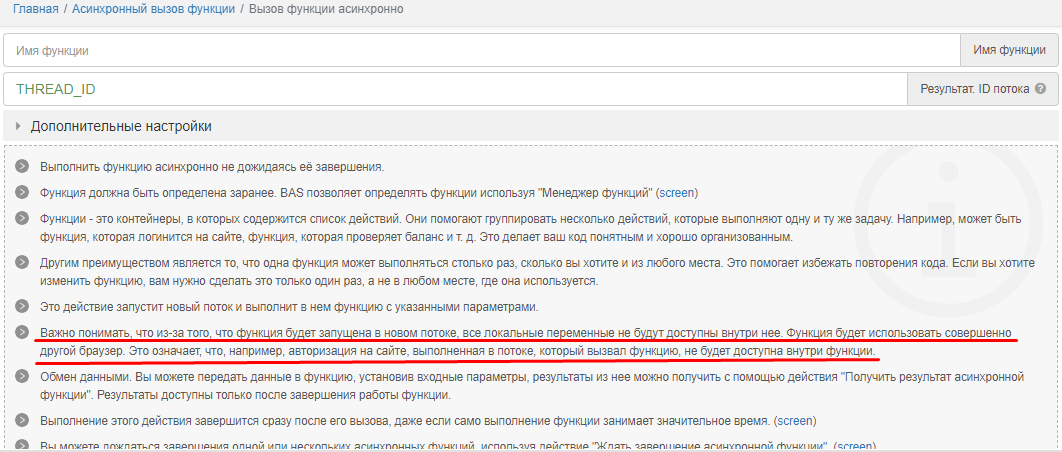Click bullet icon next to 'Выполнить функцию асинхронно'
Viewport: 1062px width, 452px height.
(x=23, y=167)
